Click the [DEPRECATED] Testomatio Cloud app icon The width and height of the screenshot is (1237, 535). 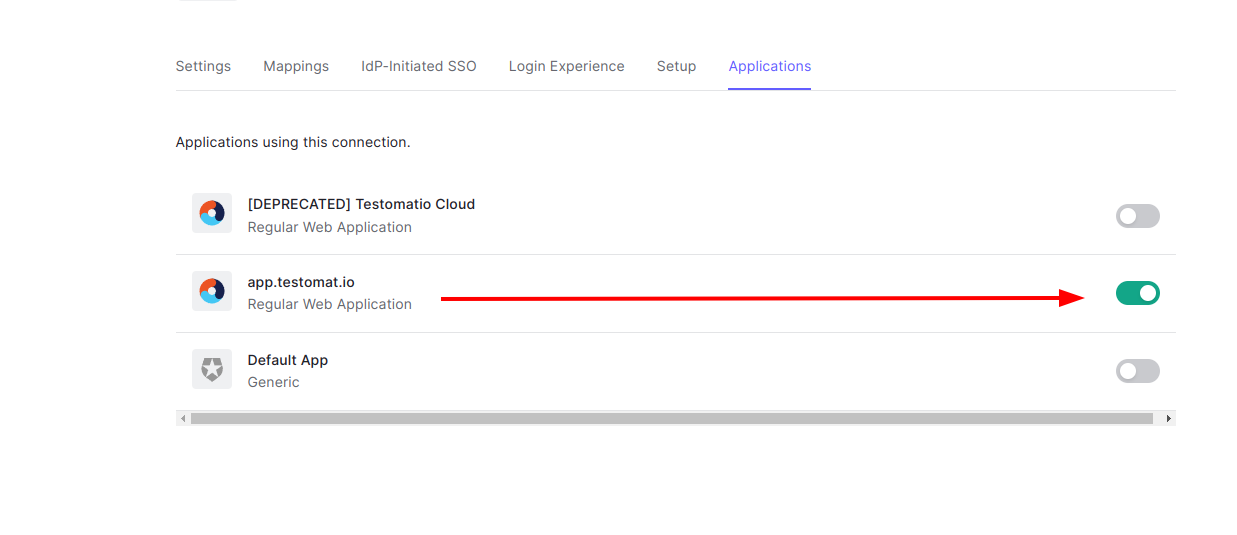[212, 213]
